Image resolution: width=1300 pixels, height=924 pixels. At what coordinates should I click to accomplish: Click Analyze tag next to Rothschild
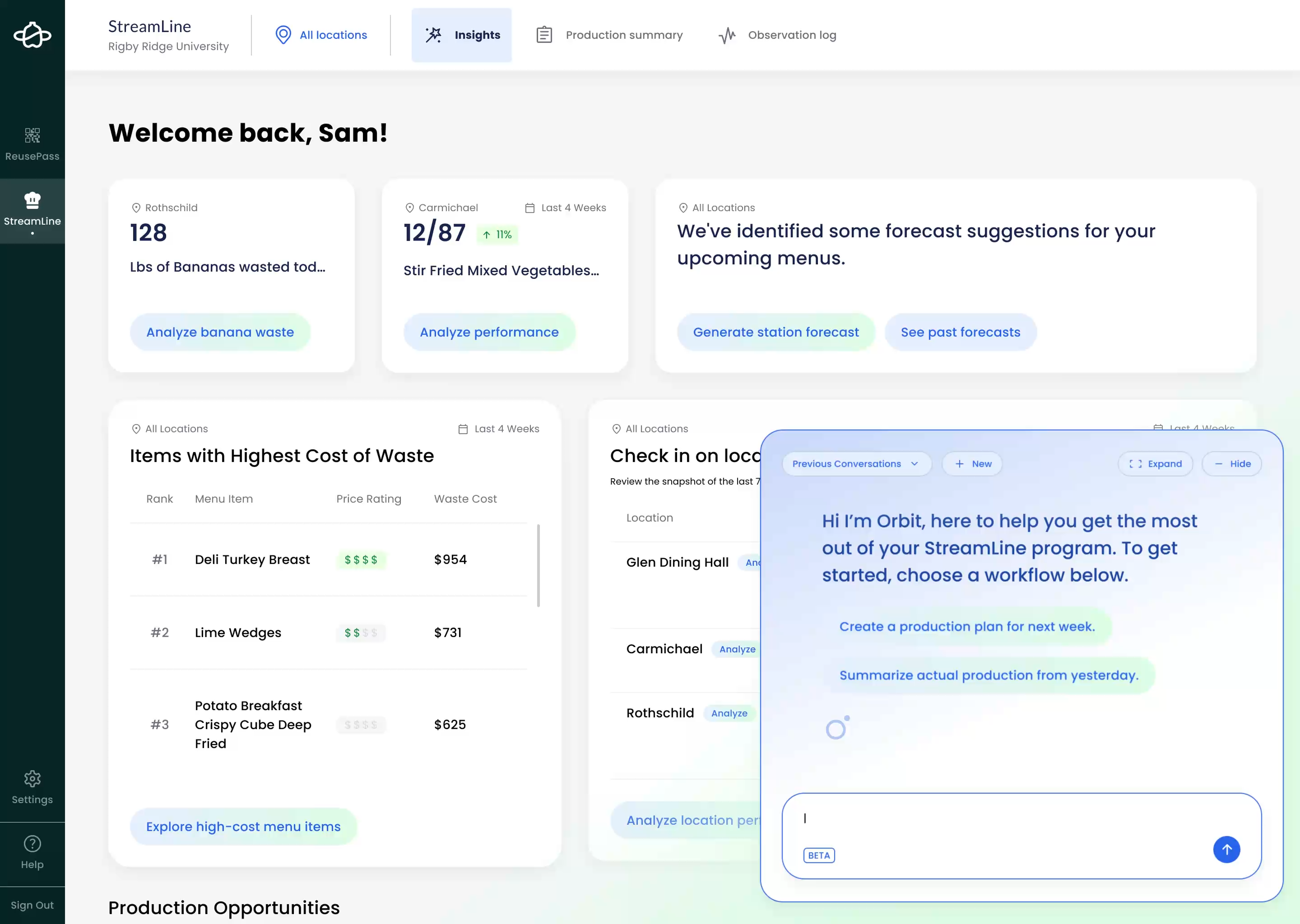729,713
